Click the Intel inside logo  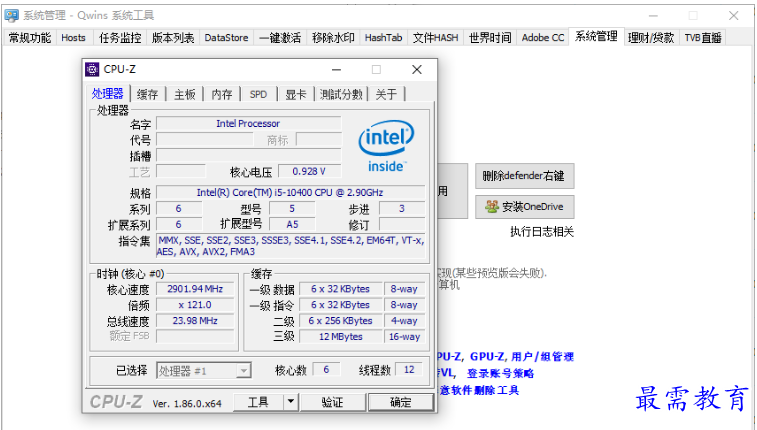pyautogui.click(x=386, y=146)
